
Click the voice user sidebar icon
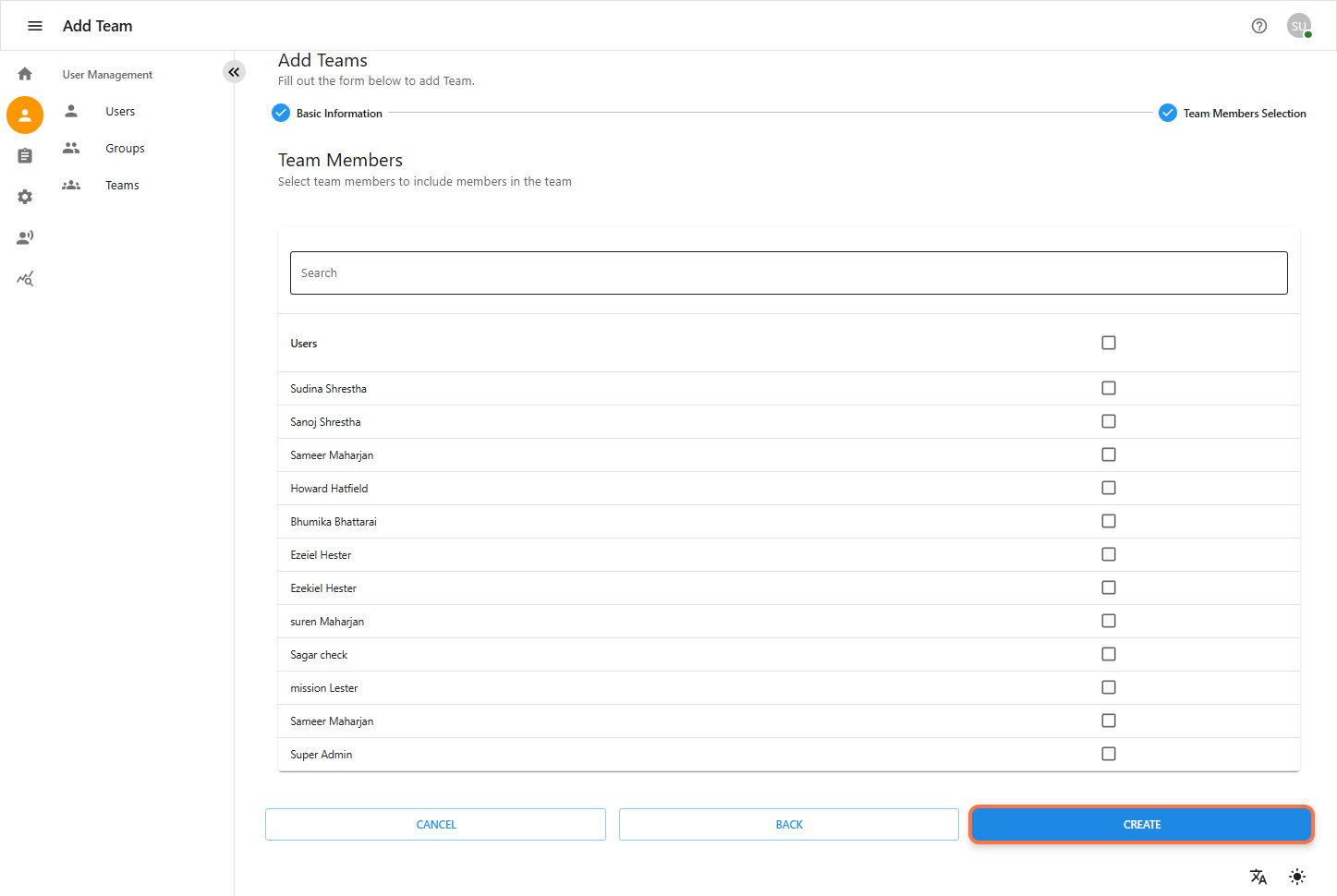pos(25,237)
